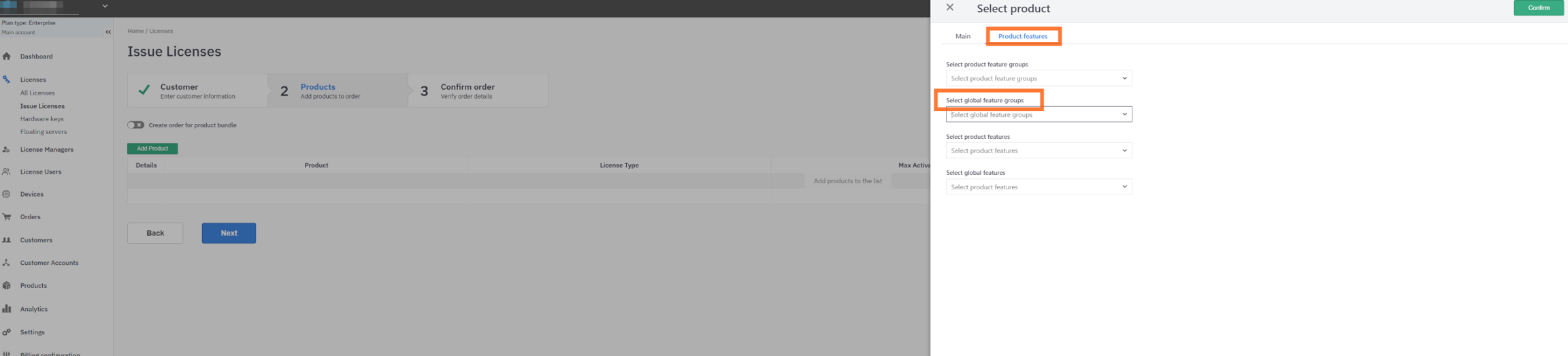Open the Select product features dropdown
The width and height of the screenshot is (1568, 356).
(x=1038, y=150)
